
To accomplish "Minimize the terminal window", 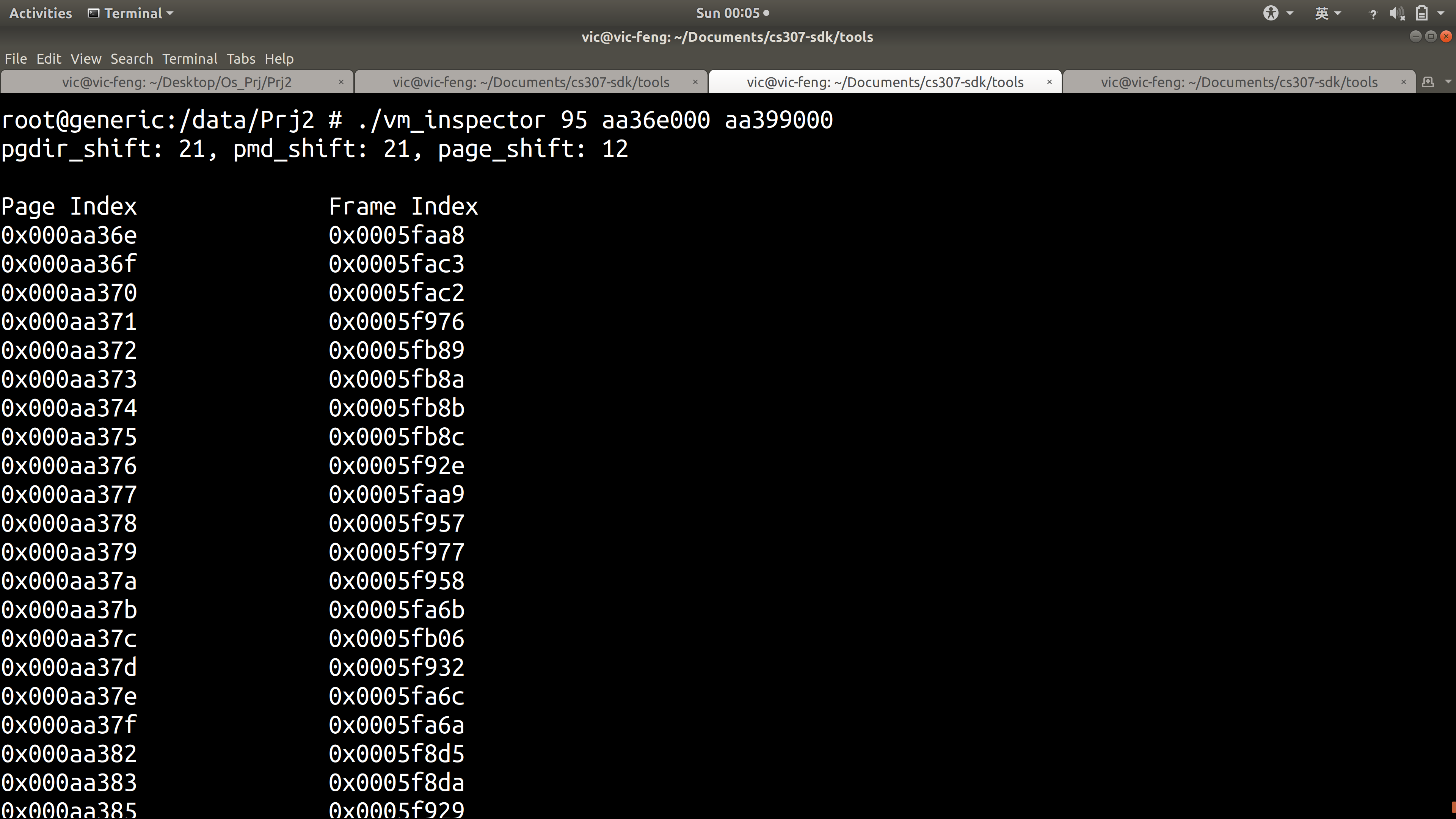I will pyautogui.click(x=1415, y=36).
